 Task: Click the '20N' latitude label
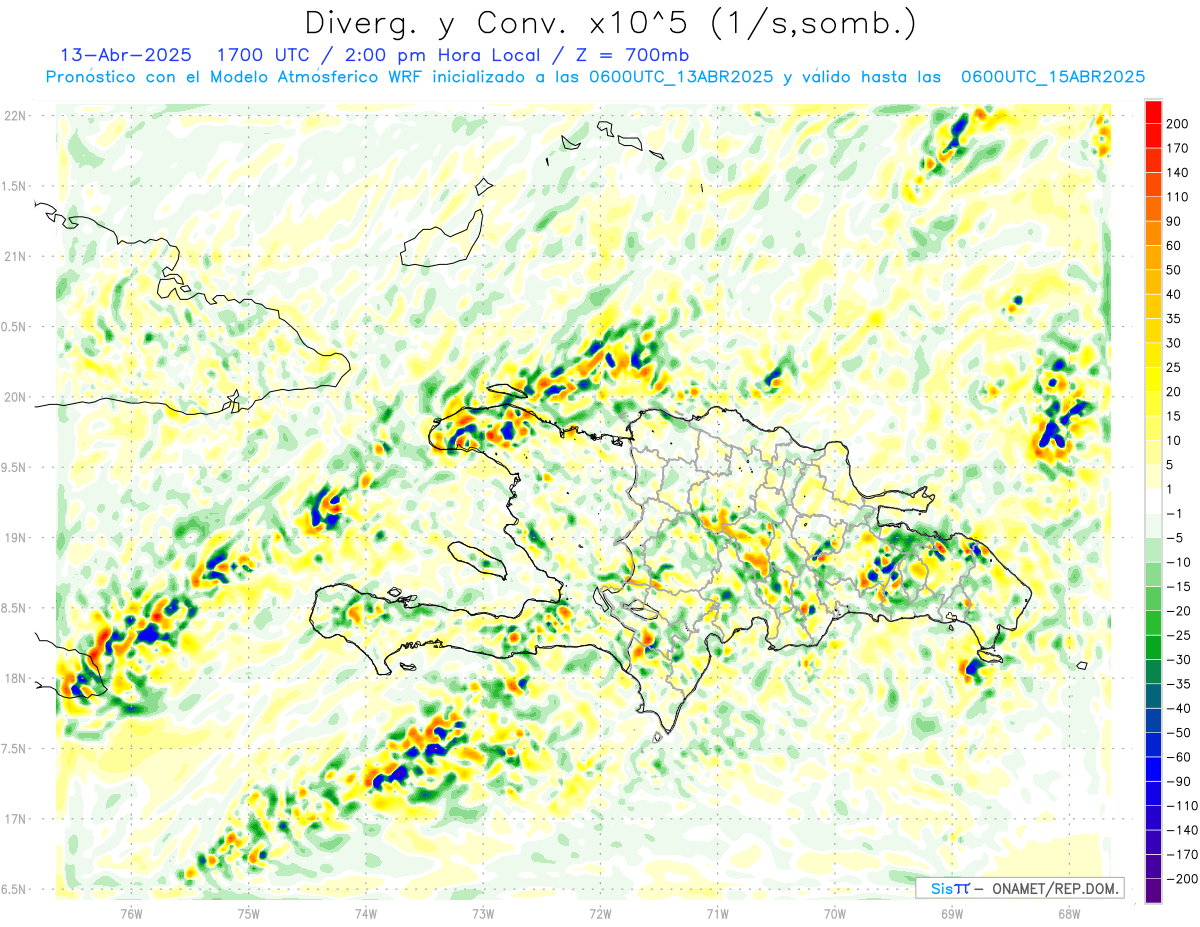(x=14, y=397)
